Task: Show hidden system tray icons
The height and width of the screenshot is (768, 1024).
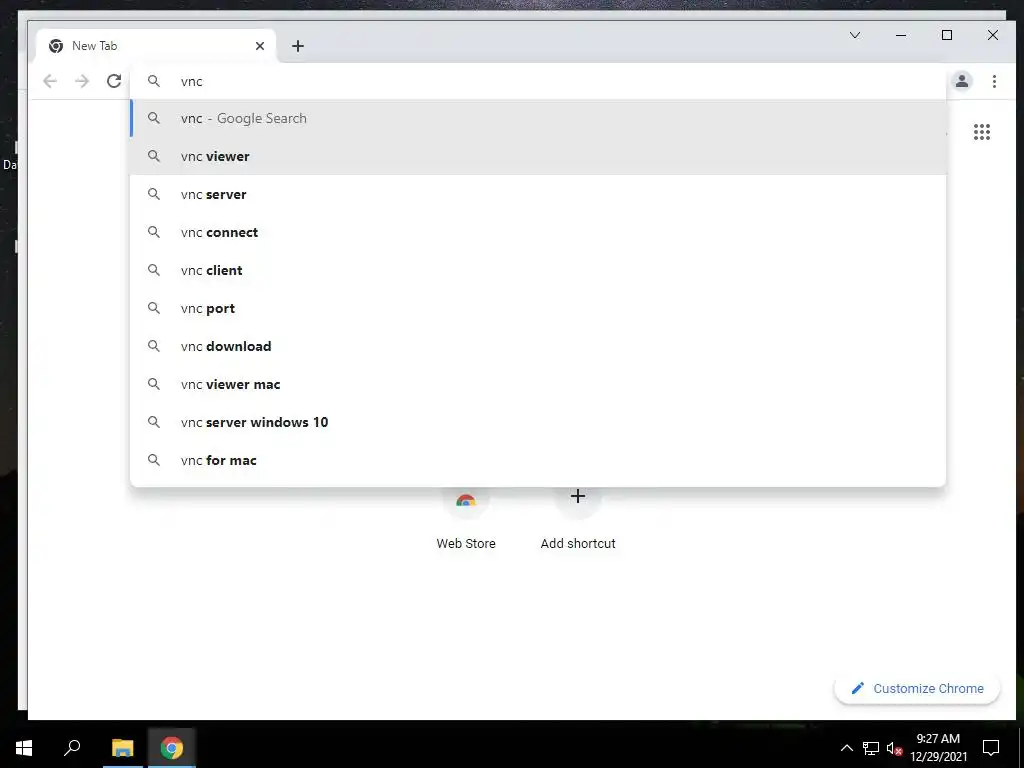Action: tap(846, 748)
